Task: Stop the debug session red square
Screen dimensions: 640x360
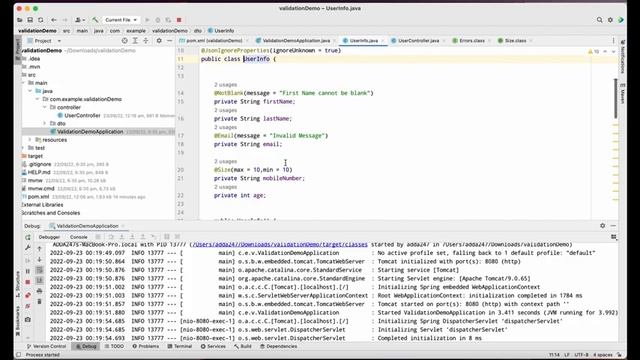Action: click(x=28, y=282)
